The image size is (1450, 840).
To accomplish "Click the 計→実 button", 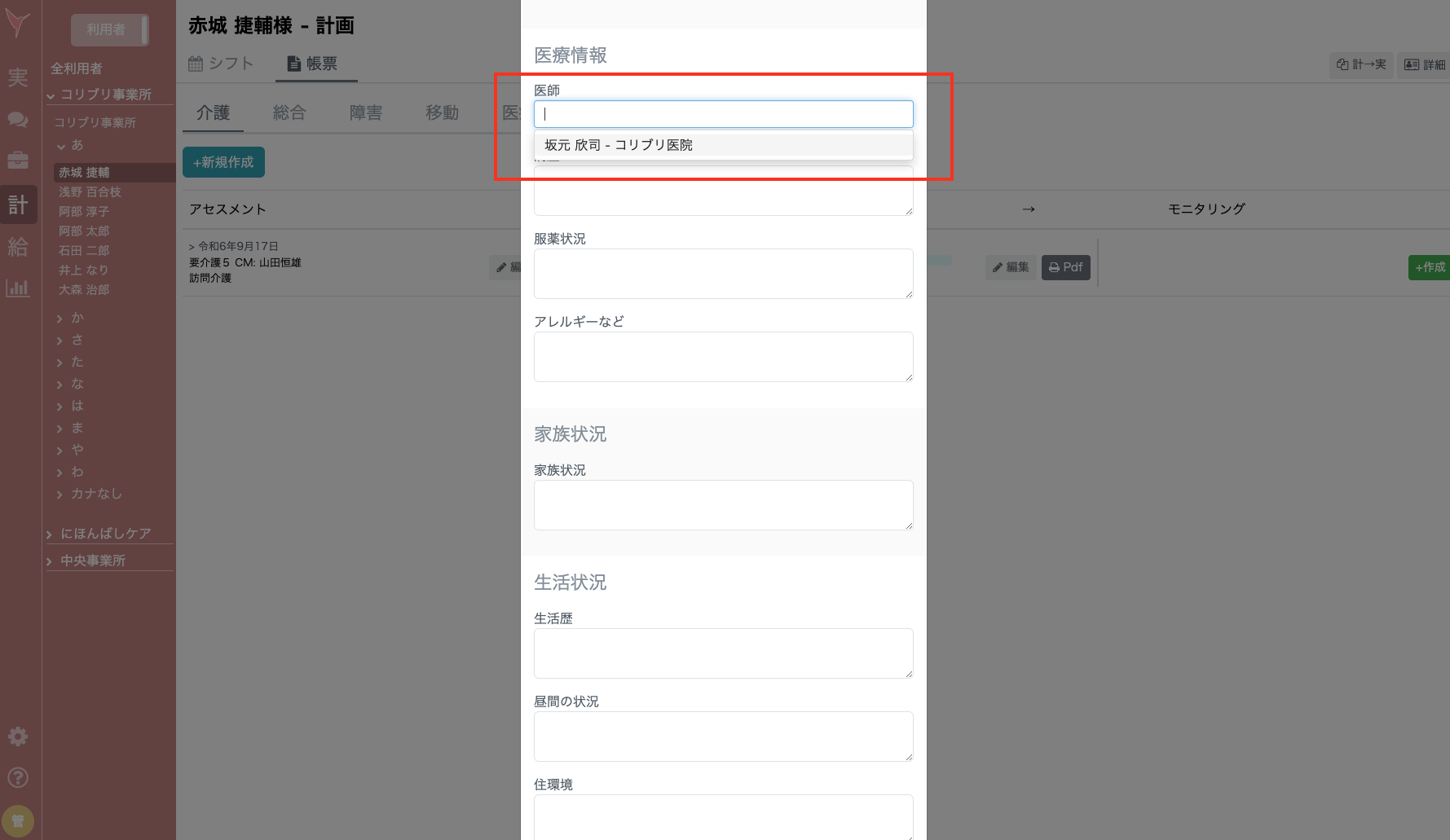I will pyautogui.click(x=1360, y=64).
